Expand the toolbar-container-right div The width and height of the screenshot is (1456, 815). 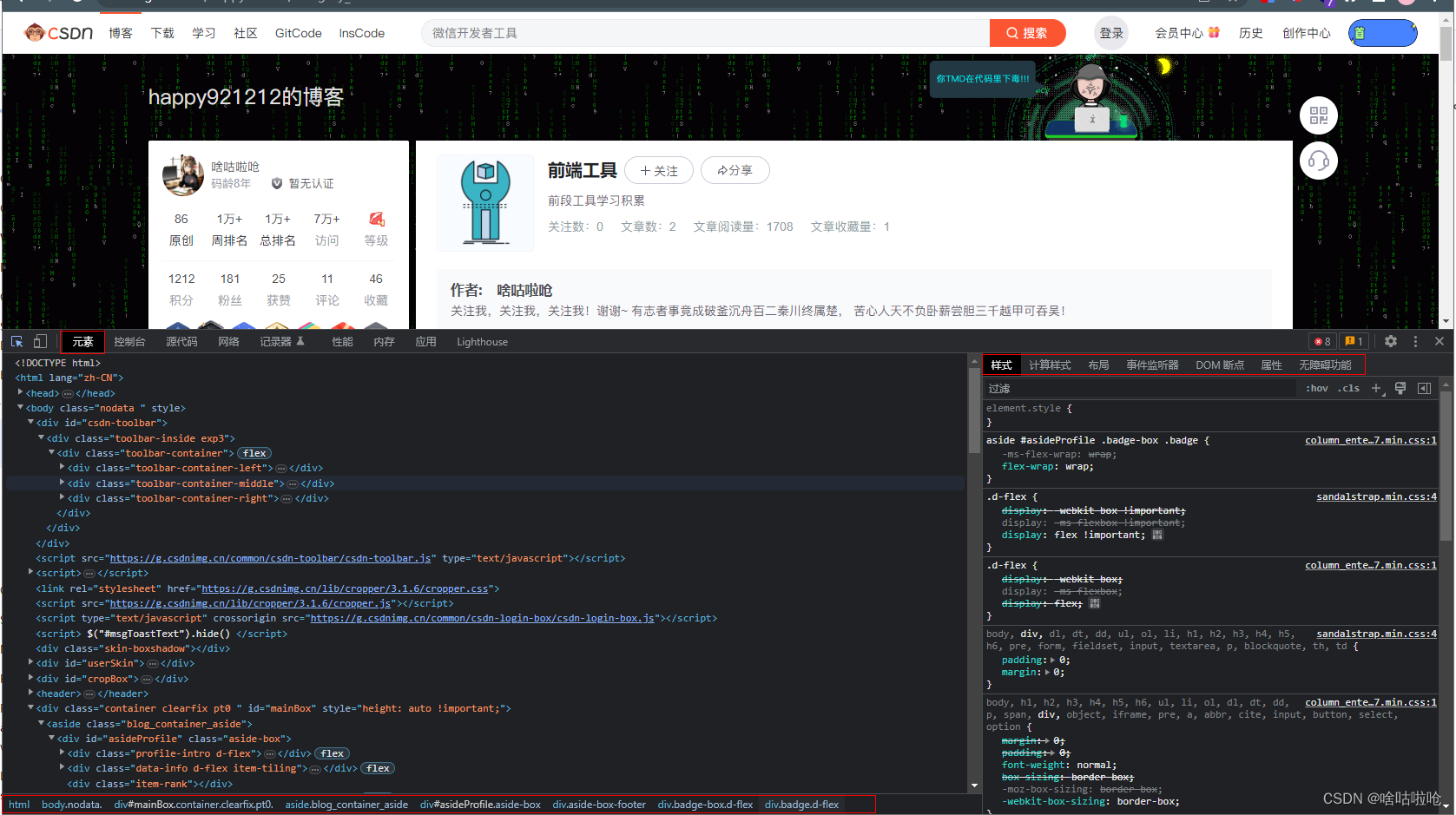(62, 497)
